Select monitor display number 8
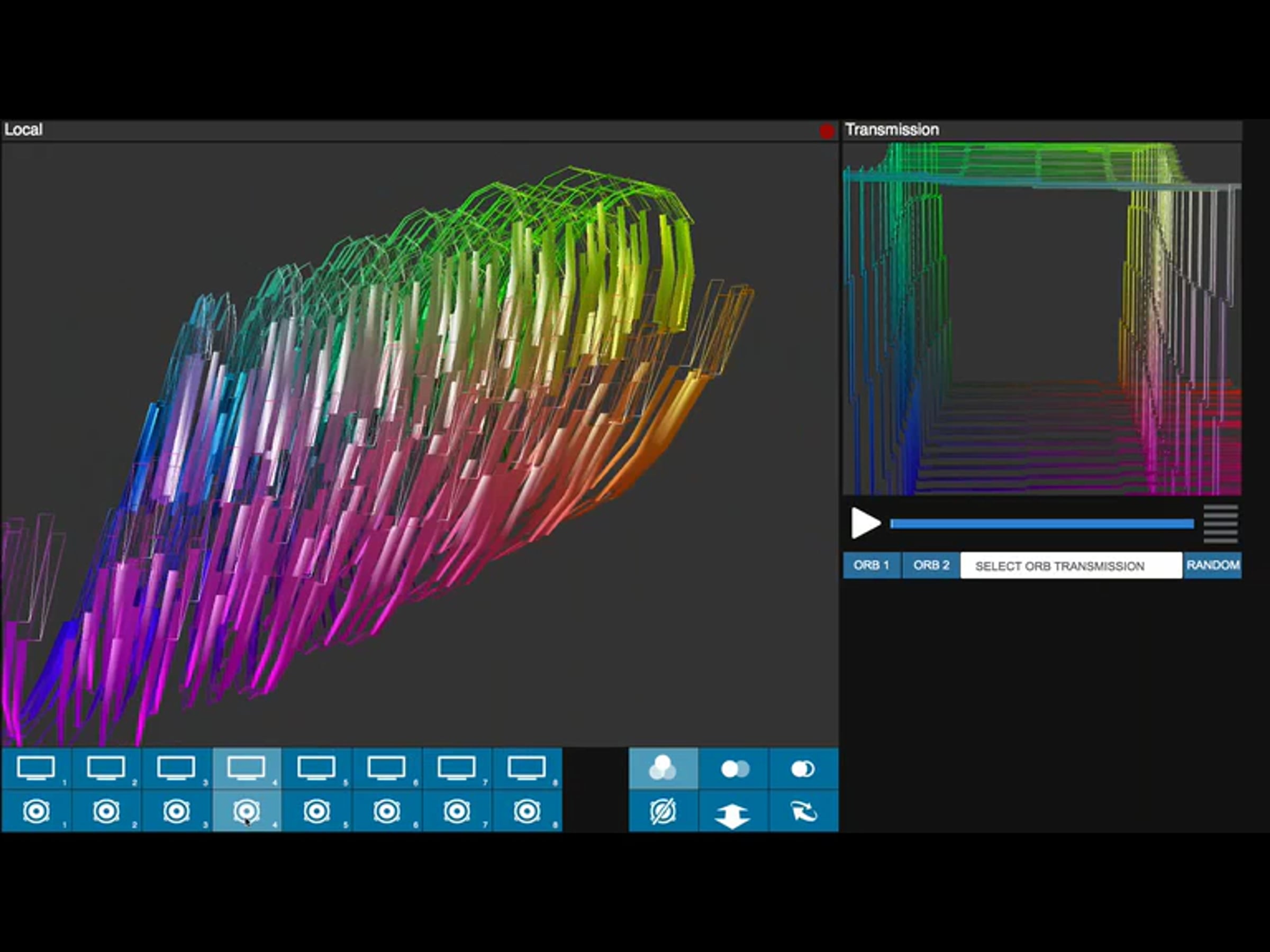The width and height of the screenshot is (1270, 952). click(527, 768)
